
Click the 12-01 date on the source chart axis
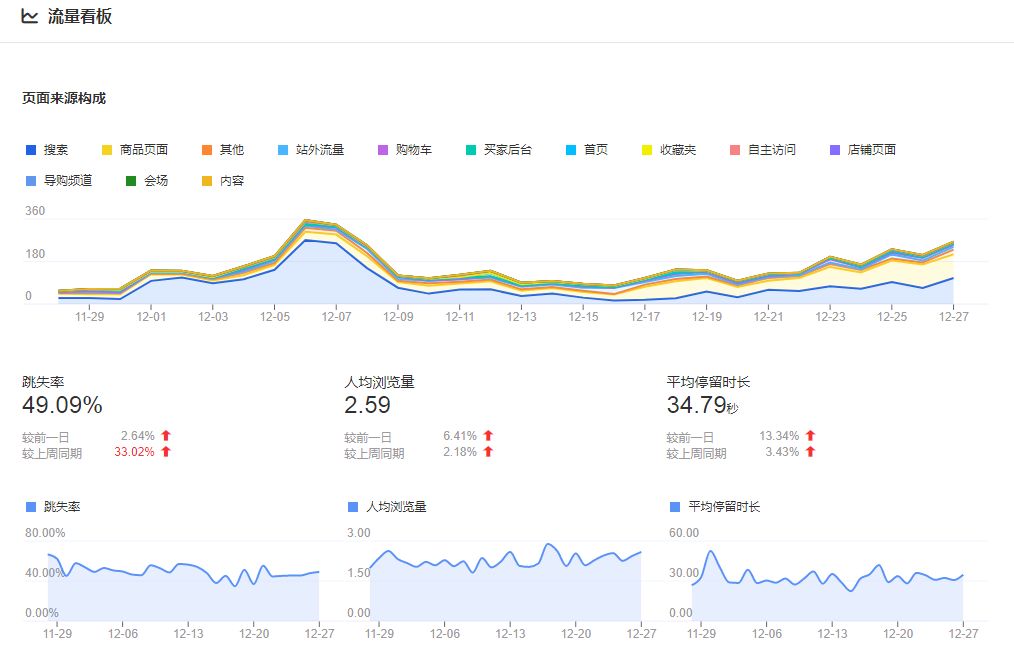pos(151,317)
